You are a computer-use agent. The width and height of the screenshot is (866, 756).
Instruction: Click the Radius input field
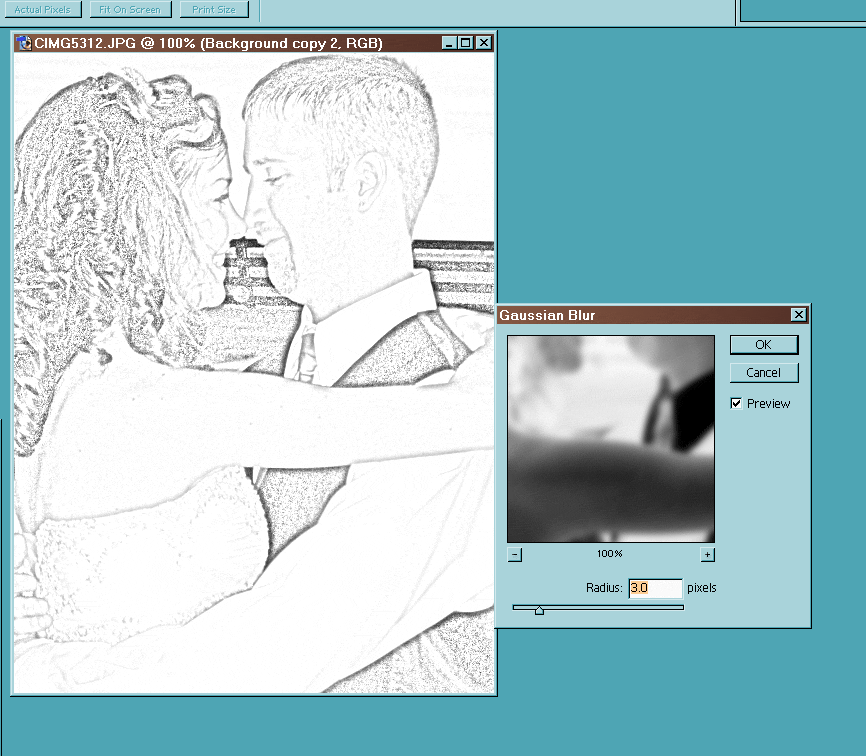coord(655,588)
